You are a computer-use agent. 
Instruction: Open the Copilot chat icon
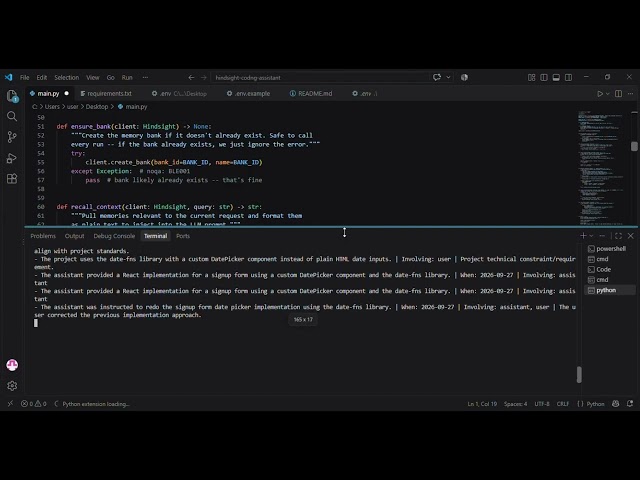pyautogui.click(x=437, y=77)
